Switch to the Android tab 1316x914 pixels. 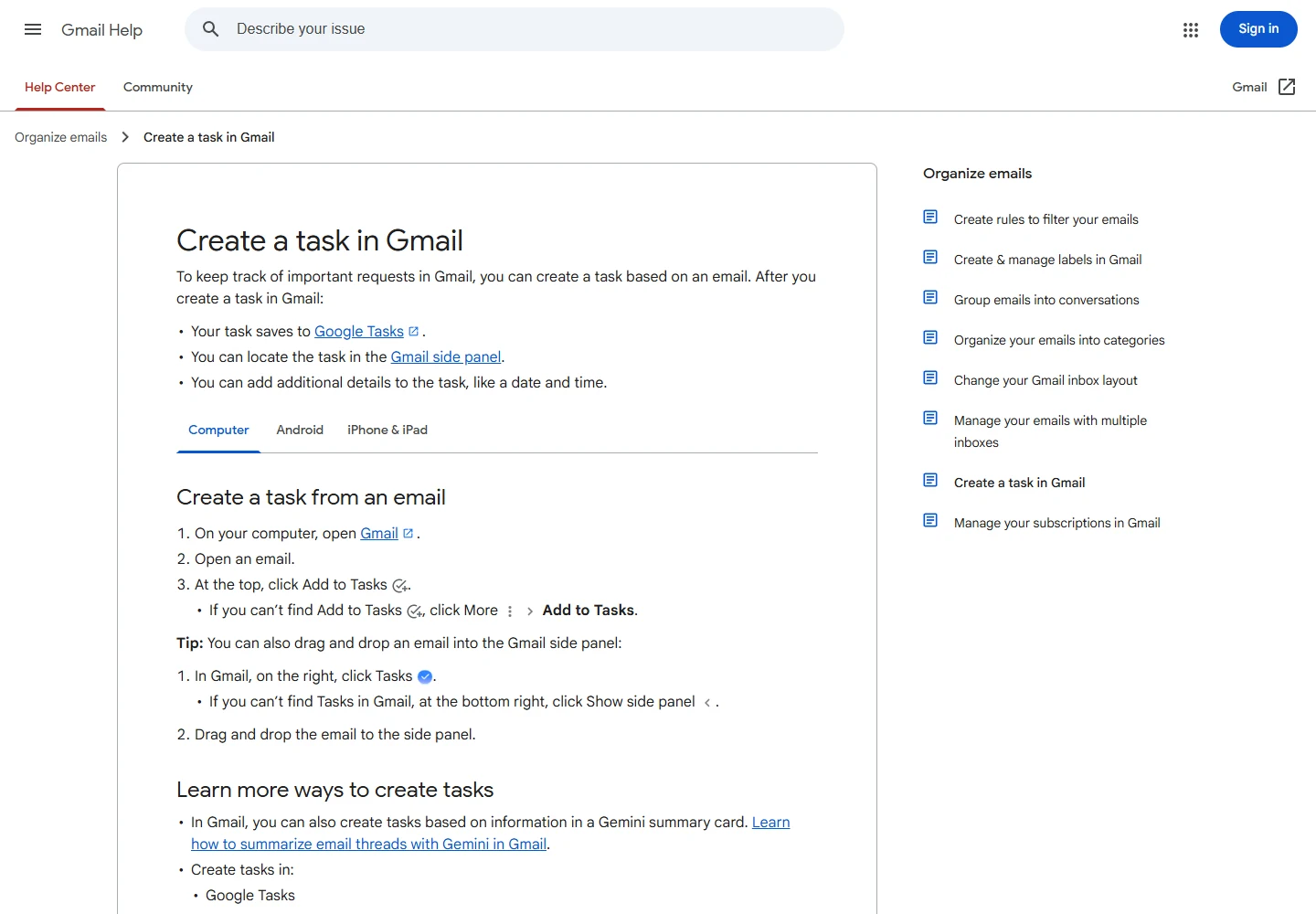[x=300, y=430]
